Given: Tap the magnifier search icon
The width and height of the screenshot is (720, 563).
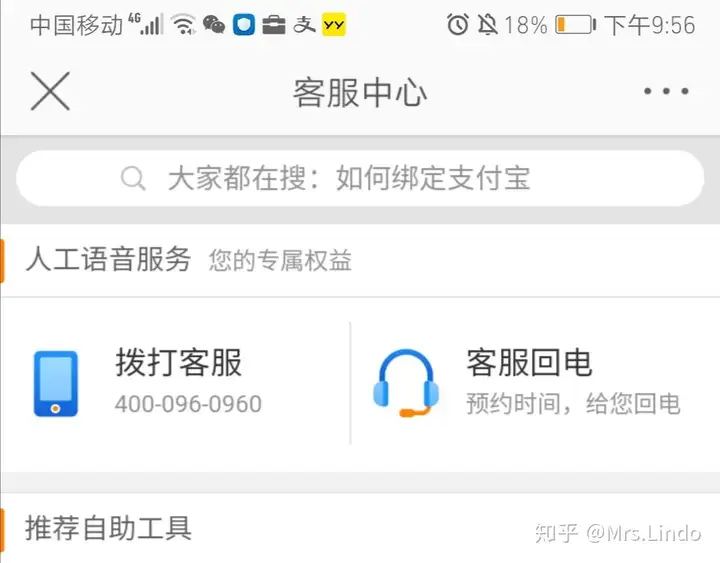Looking at the screenshot, I should tap(133, 178).
